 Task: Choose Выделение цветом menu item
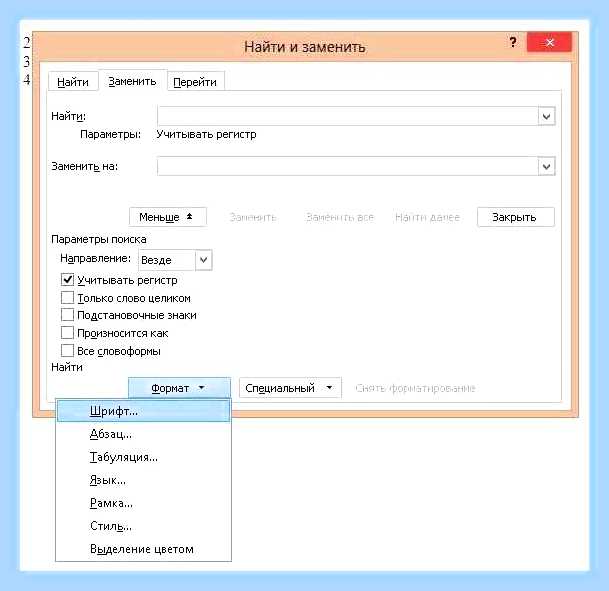[x=144, y=549]
